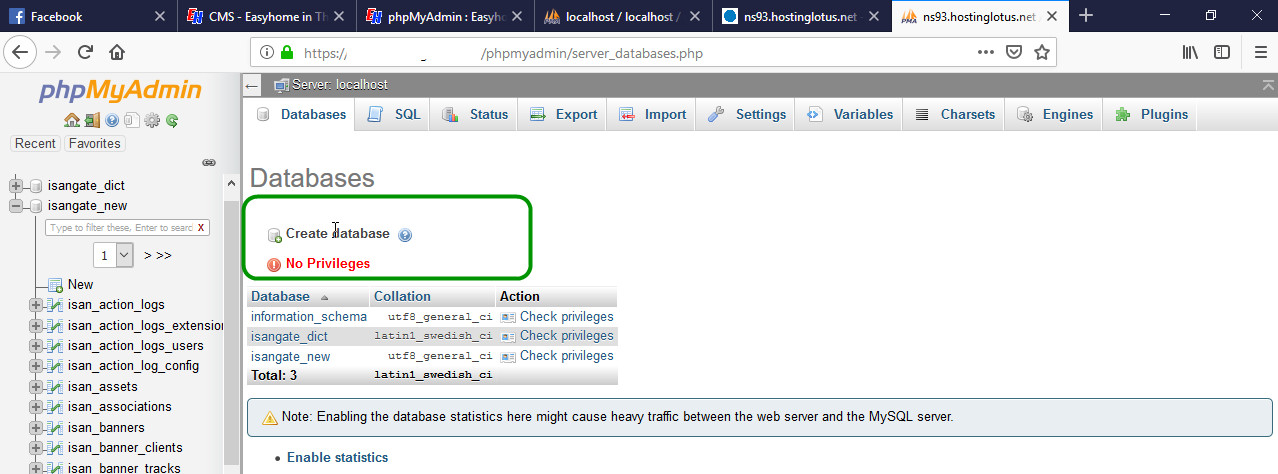Expand isan_action_logs table node
1278x474 pixels.
36,305
